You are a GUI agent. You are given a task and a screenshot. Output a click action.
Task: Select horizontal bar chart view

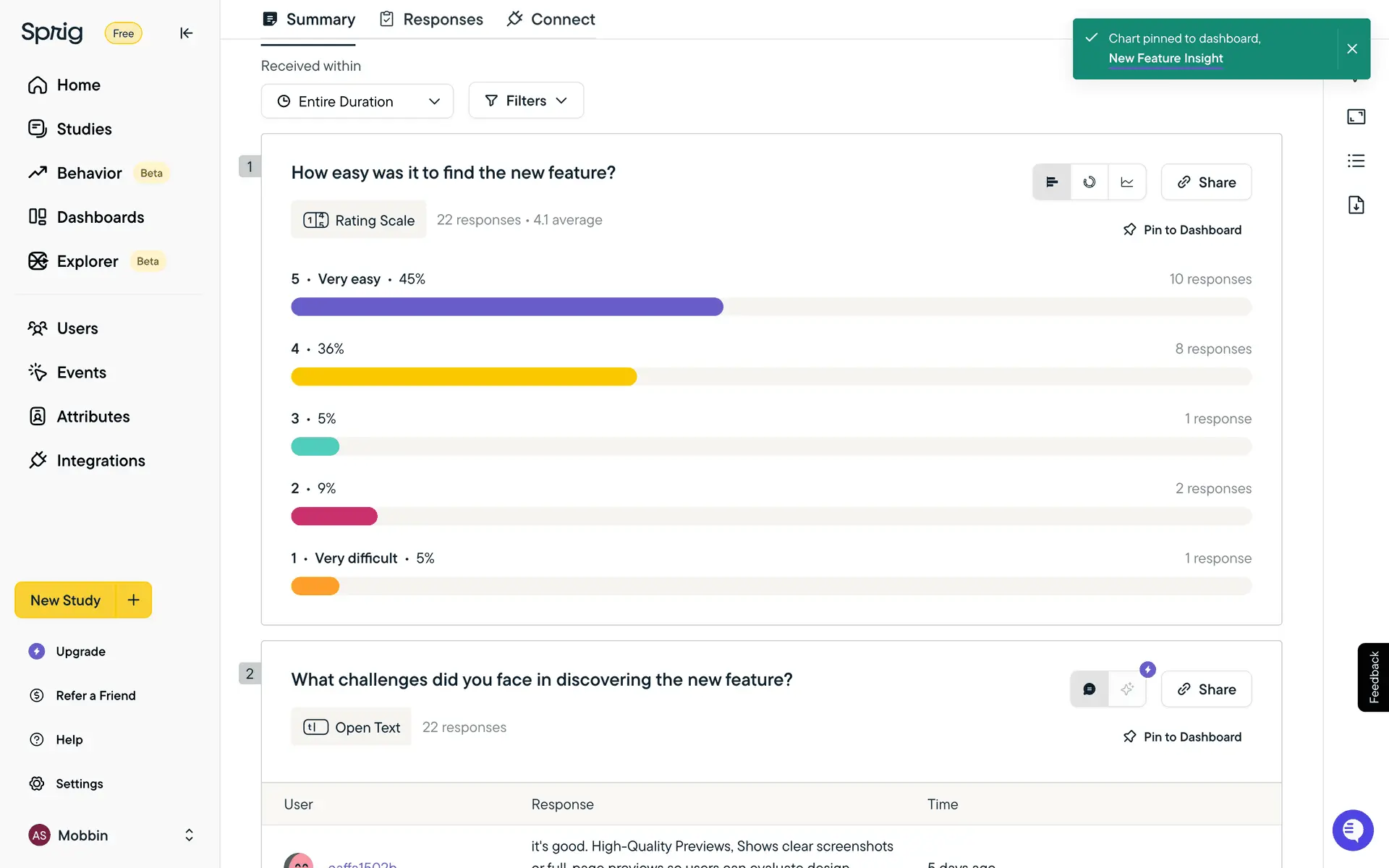(1052, 182)
